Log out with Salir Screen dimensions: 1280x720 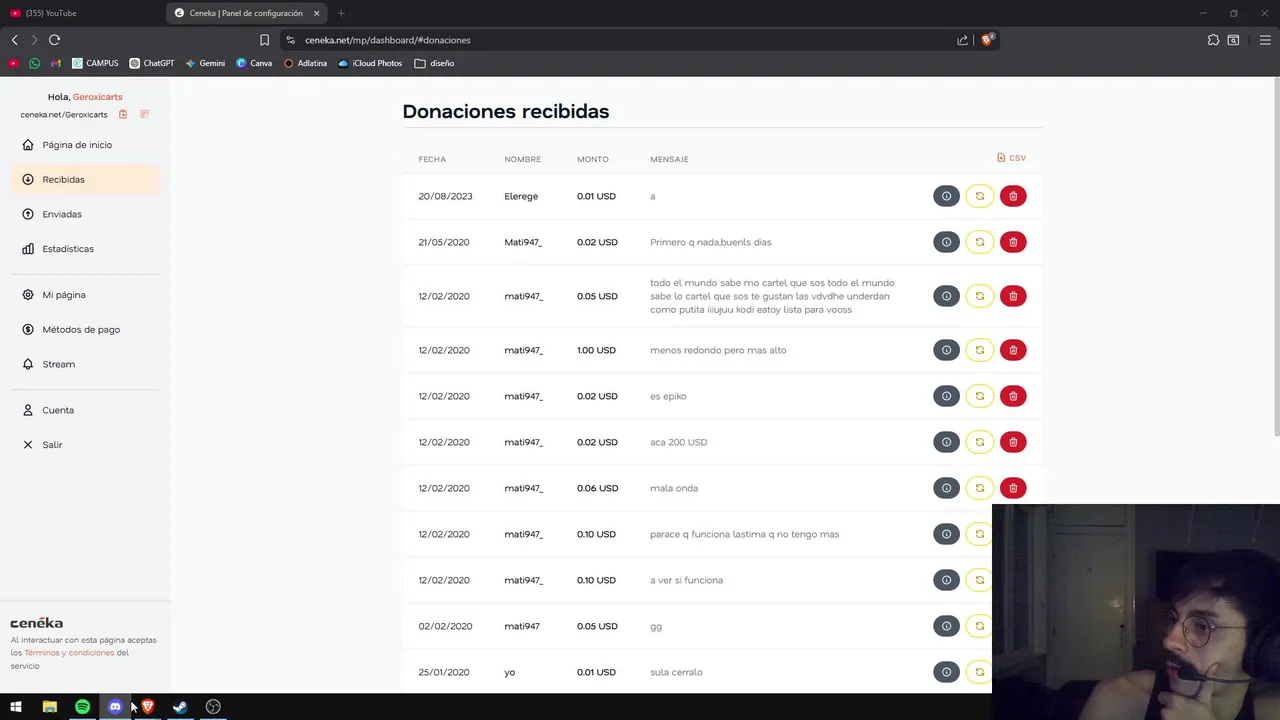(85, 445)
